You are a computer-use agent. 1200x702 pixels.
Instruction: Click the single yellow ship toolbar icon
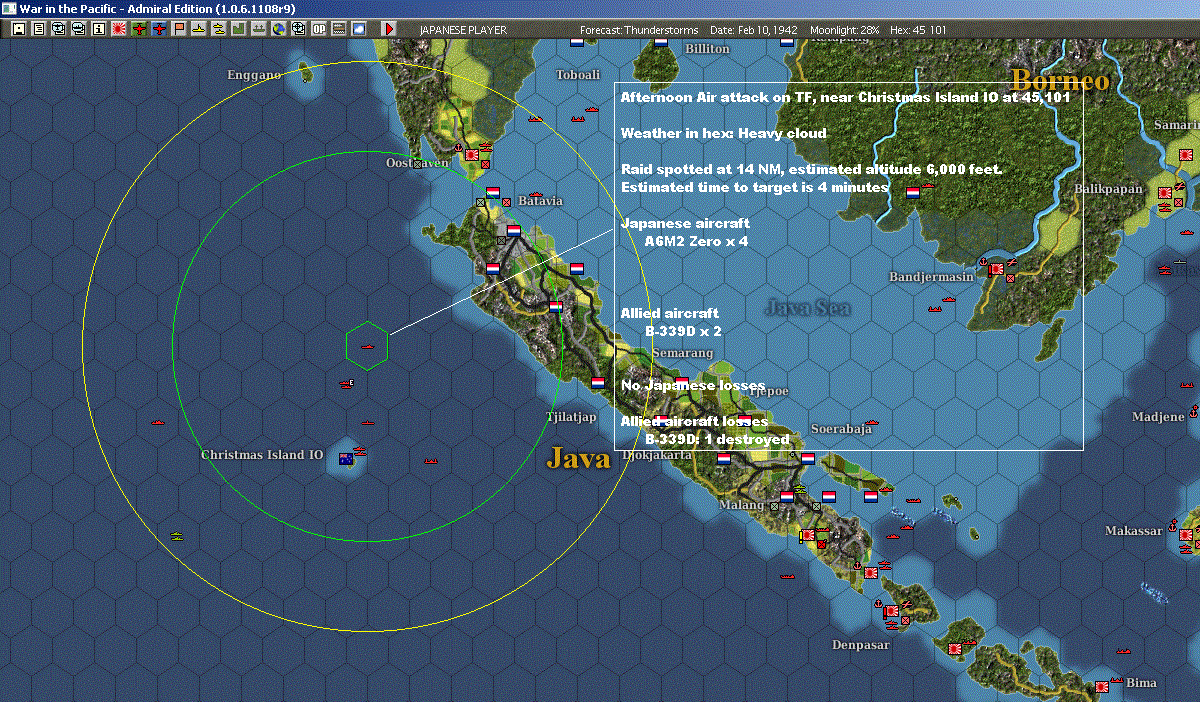(198, 29)
